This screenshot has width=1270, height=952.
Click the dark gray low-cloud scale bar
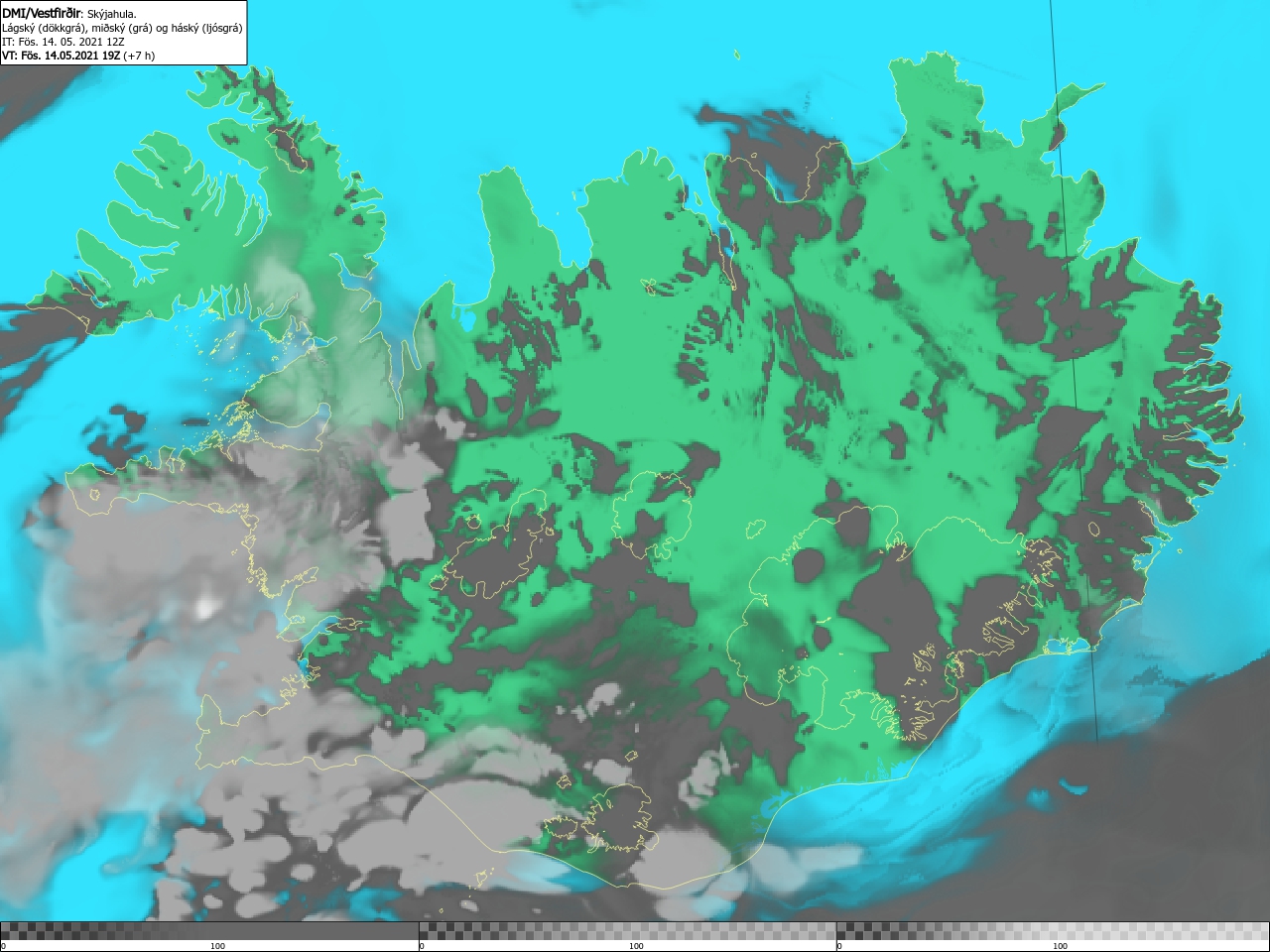209,930
